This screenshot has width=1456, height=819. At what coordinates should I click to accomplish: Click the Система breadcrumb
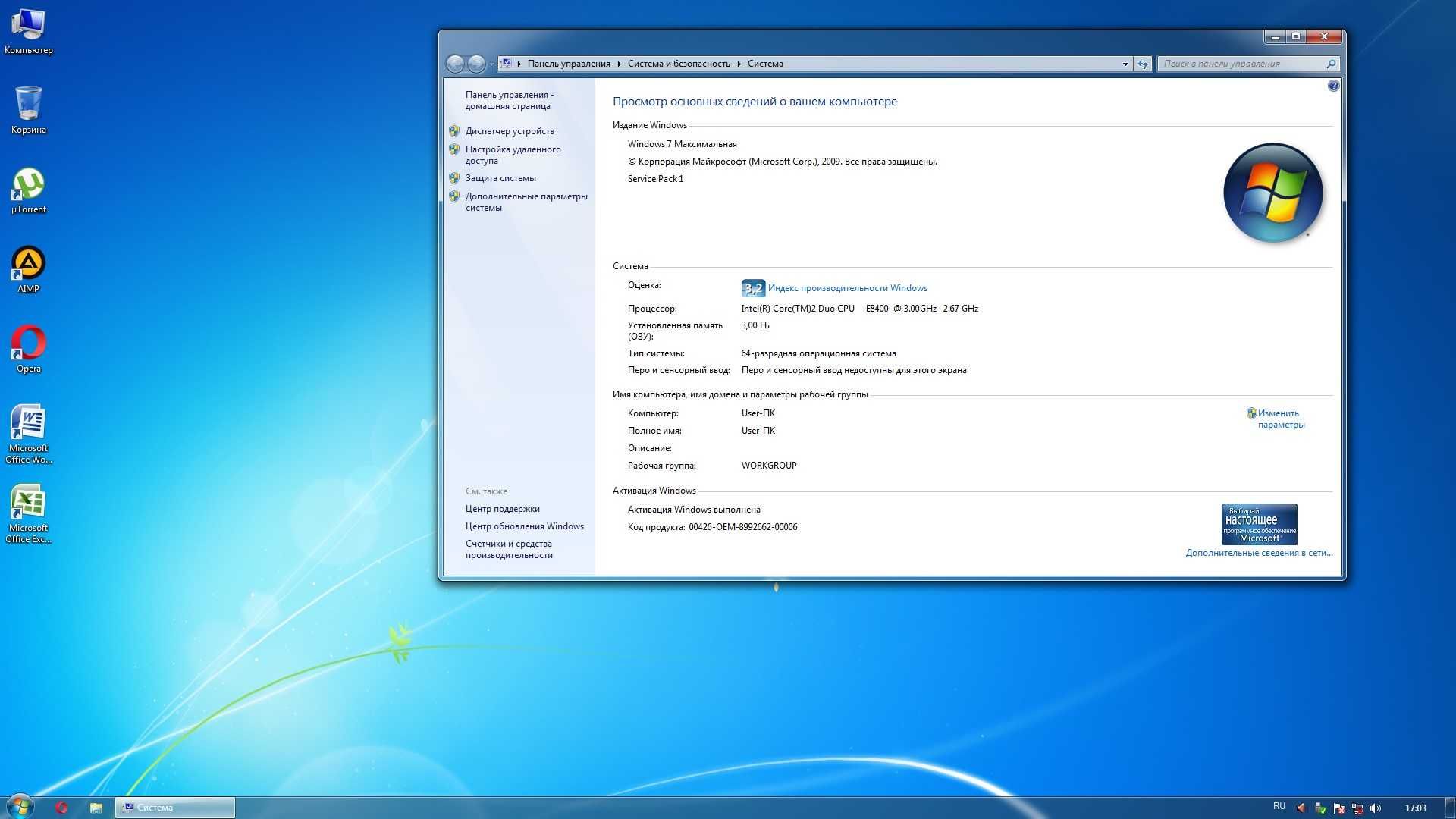765,64
